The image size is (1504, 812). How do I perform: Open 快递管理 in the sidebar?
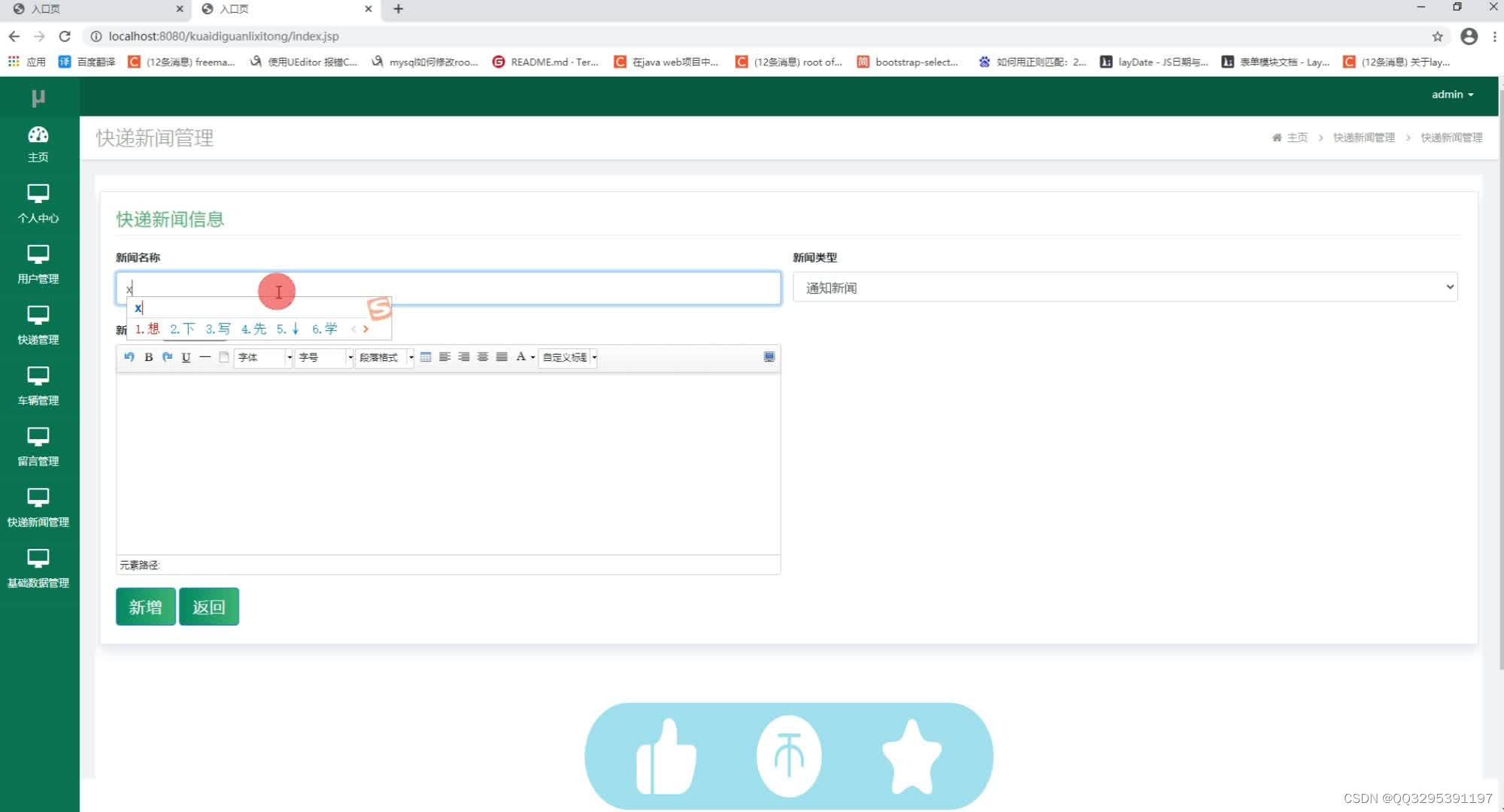[x=38, y=326]
